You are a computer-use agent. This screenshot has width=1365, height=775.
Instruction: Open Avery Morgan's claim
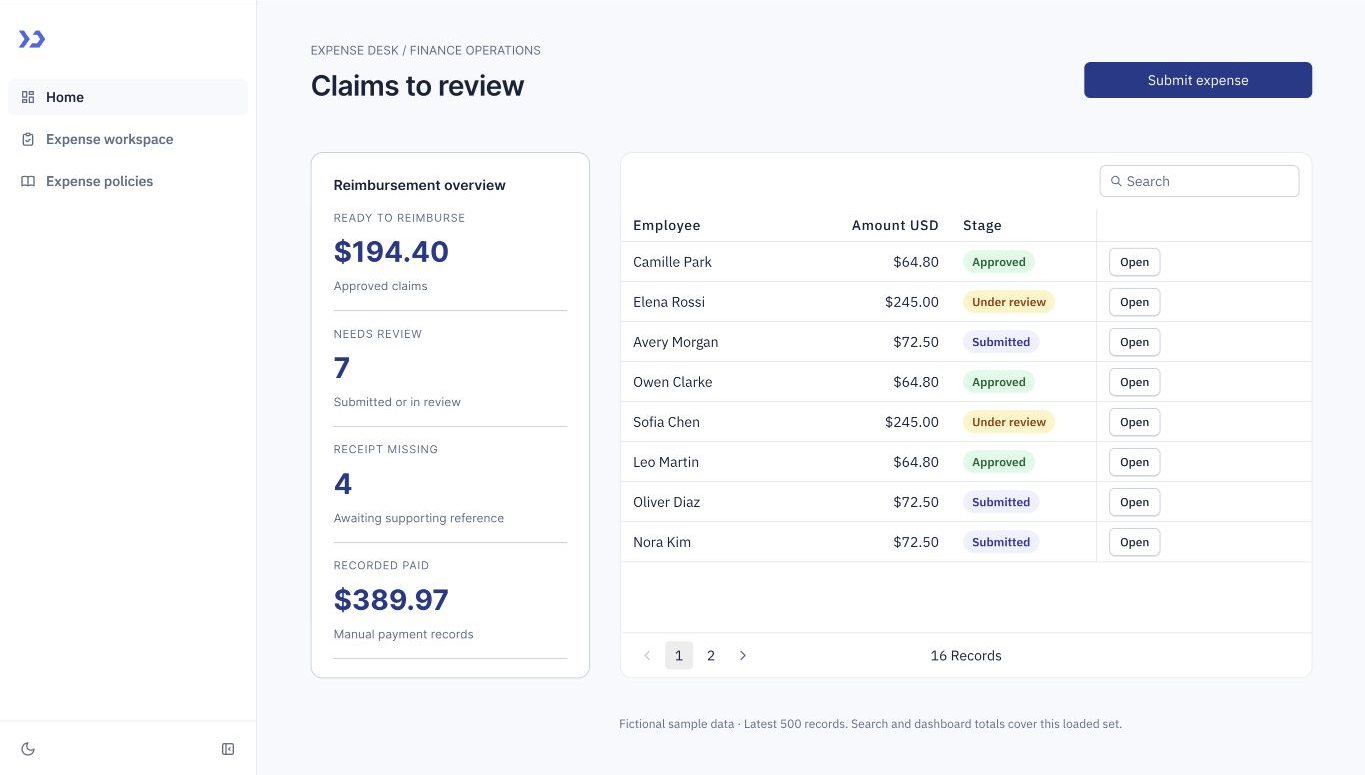pyautogui.click(x=1134, y=342)
